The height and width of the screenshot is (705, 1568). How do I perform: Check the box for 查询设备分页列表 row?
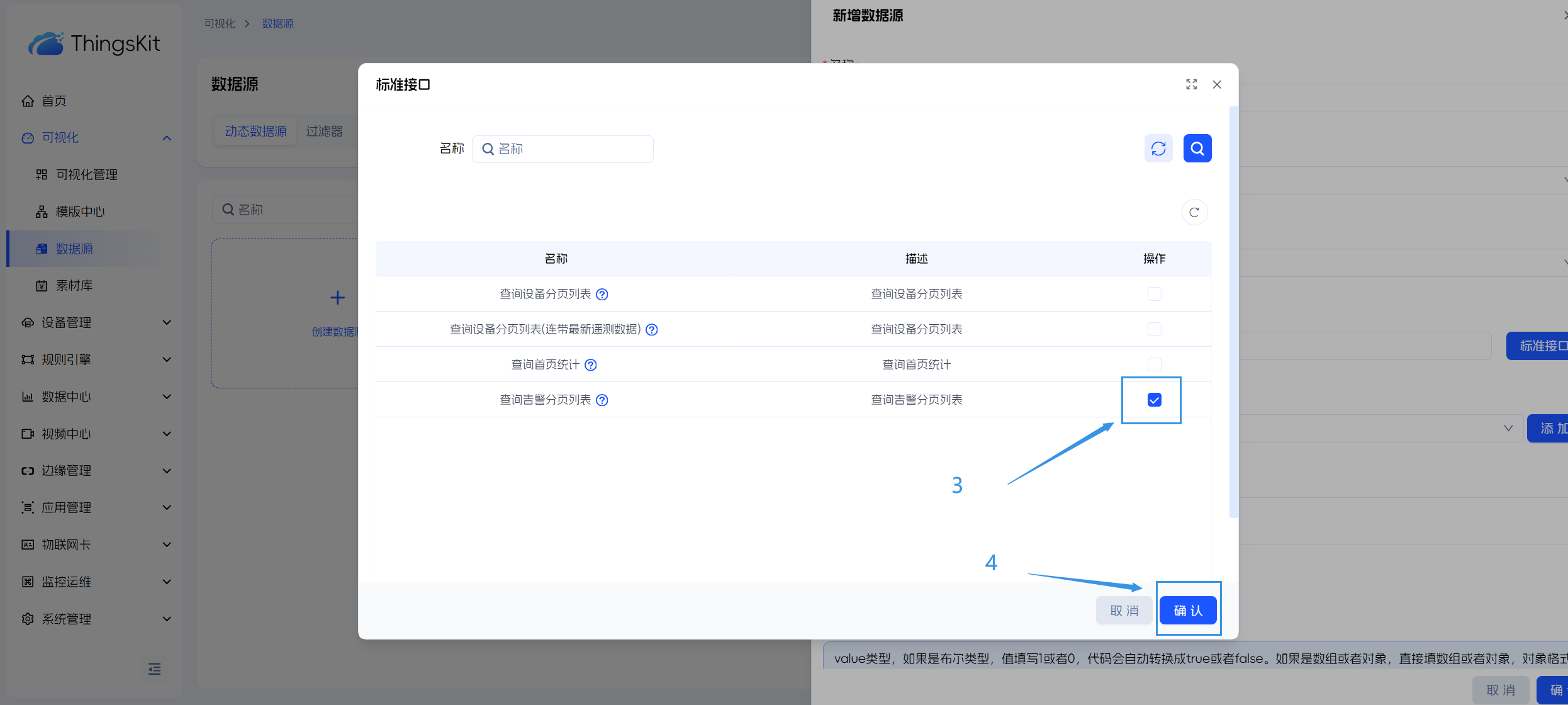click(1155, 294)
